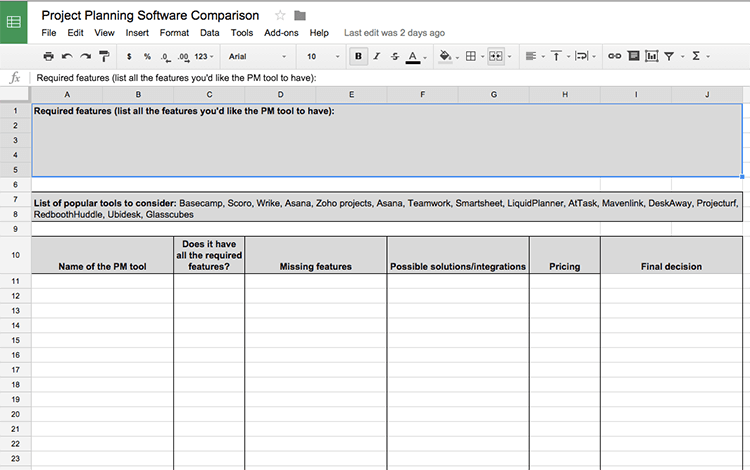The width and height of the screenshot is (750, 470).
Task: Click the Insert link chain icon
Action: tap(615, 56)
